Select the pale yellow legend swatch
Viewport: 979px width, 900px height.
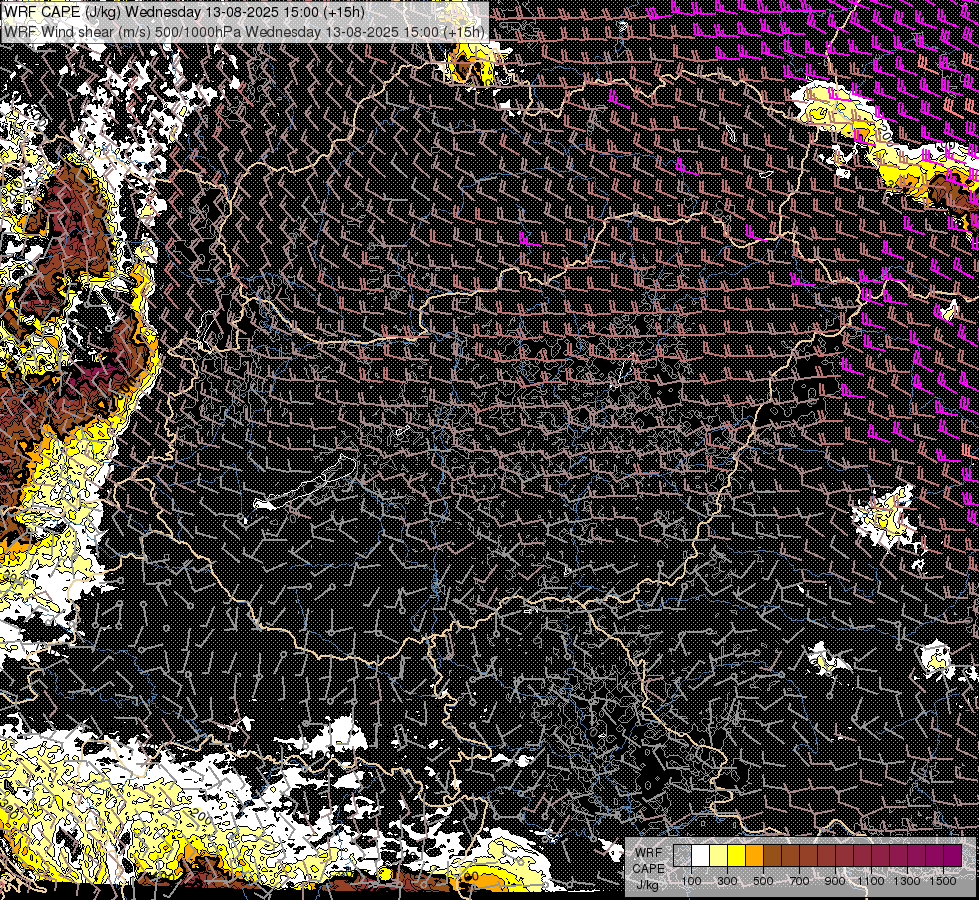pos(719,855)
